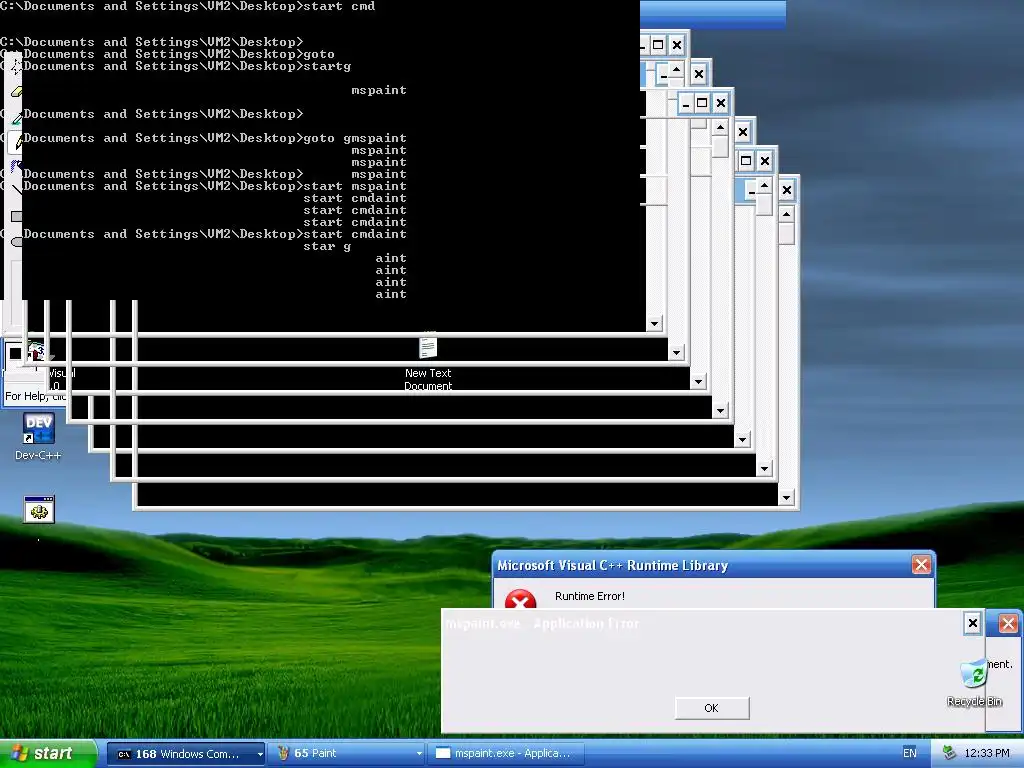Click the 'start cmd' command text on the top line
Image resolution: width=1024 pixels, height=768 pixels.
coord(340,7)
